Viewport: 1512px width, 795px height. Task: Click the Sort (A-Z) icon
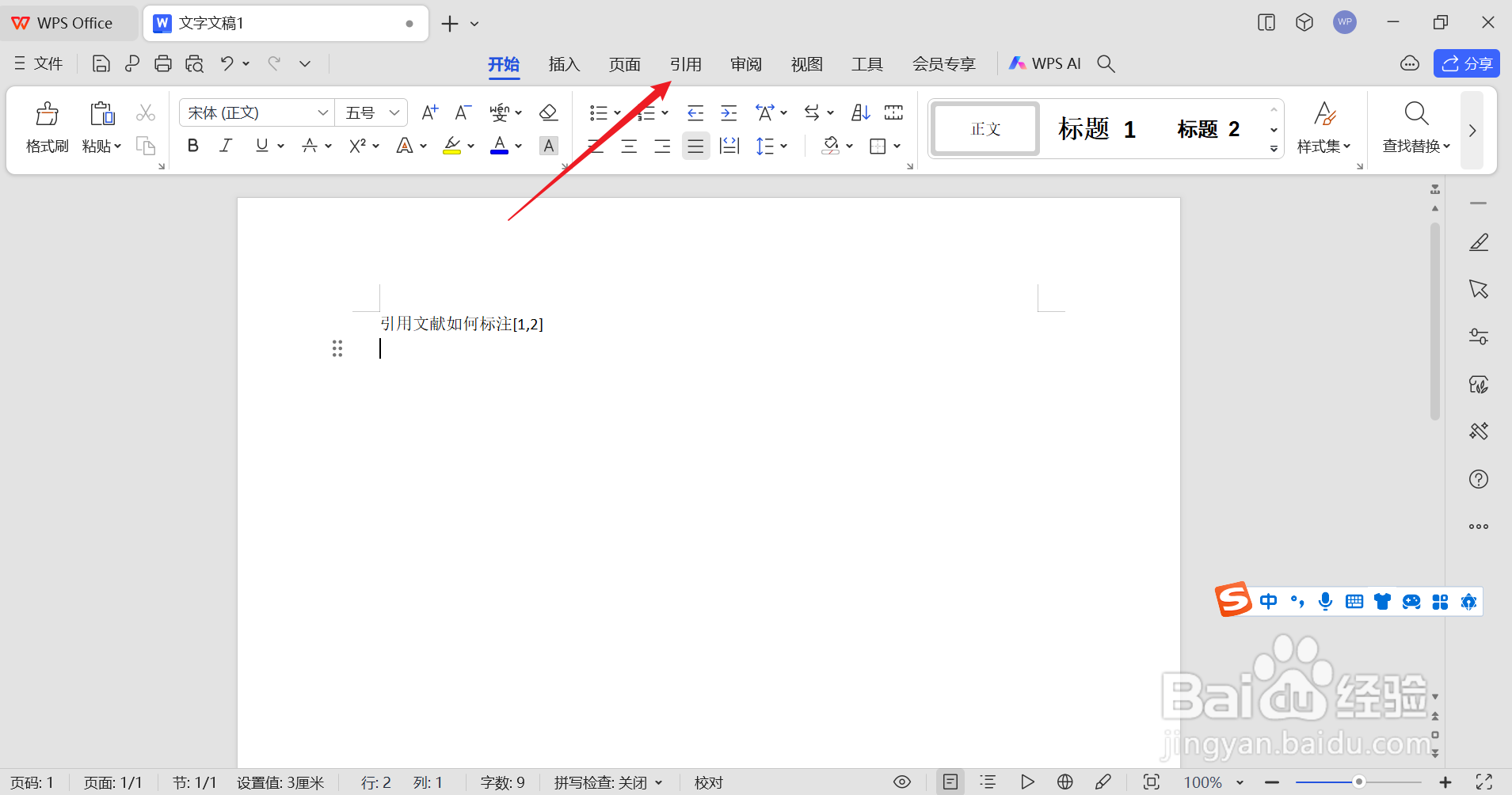[861, 112]
